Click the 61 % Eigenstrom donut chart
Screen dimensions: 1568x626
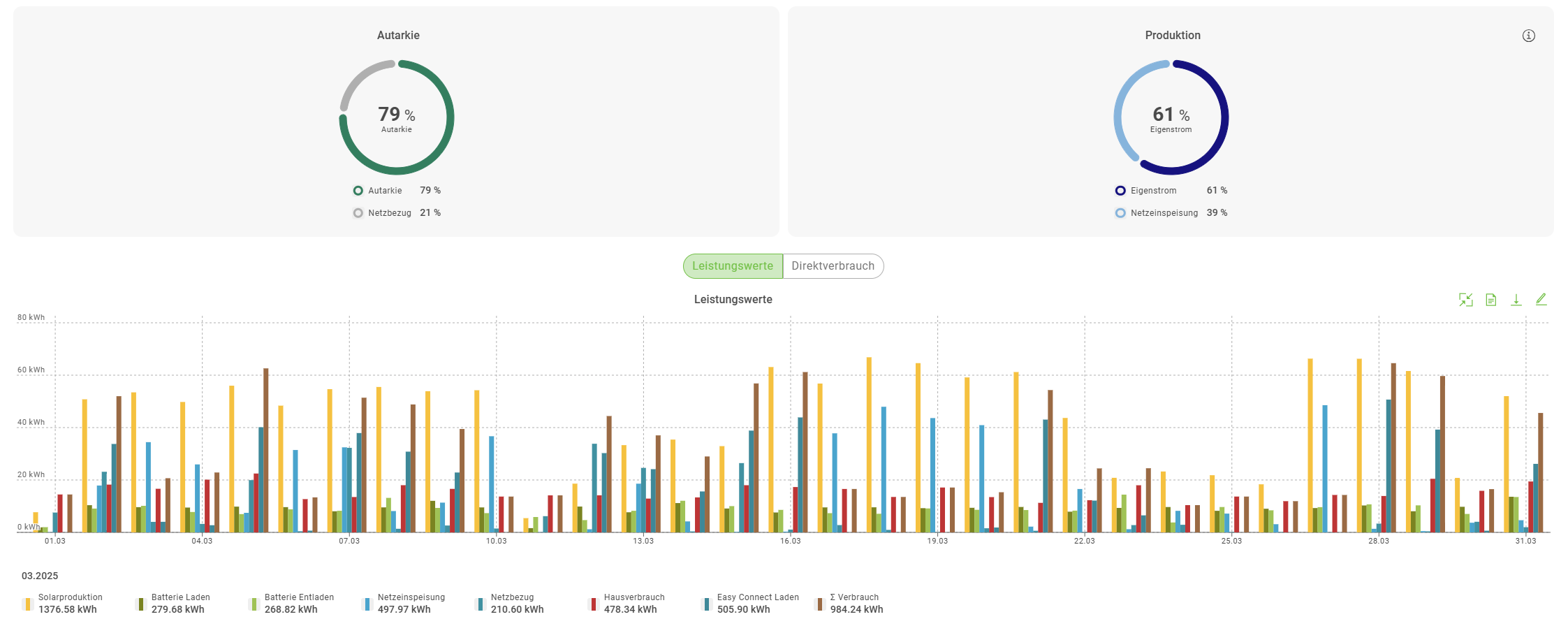1171,117
